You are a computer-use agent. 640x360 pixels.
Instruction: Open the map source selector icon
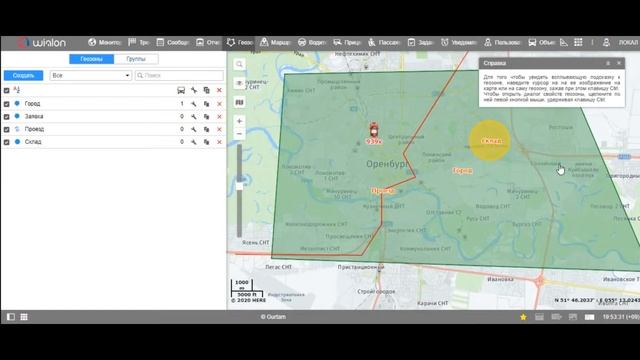click(240, 102)
